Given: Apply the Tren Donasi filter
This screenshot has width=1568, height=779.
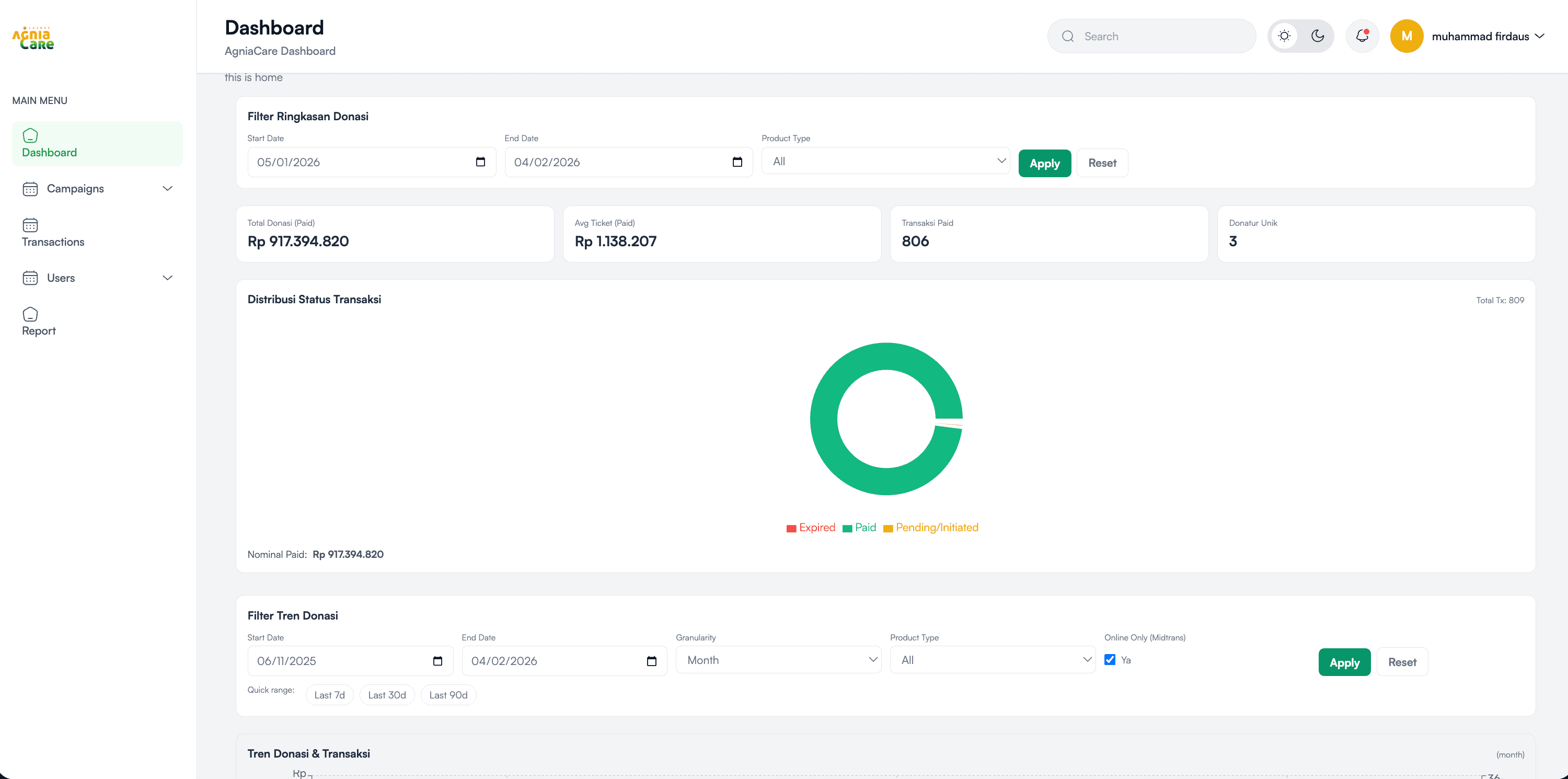Looking at the screenshot, I should click(x=1344, y=662).
